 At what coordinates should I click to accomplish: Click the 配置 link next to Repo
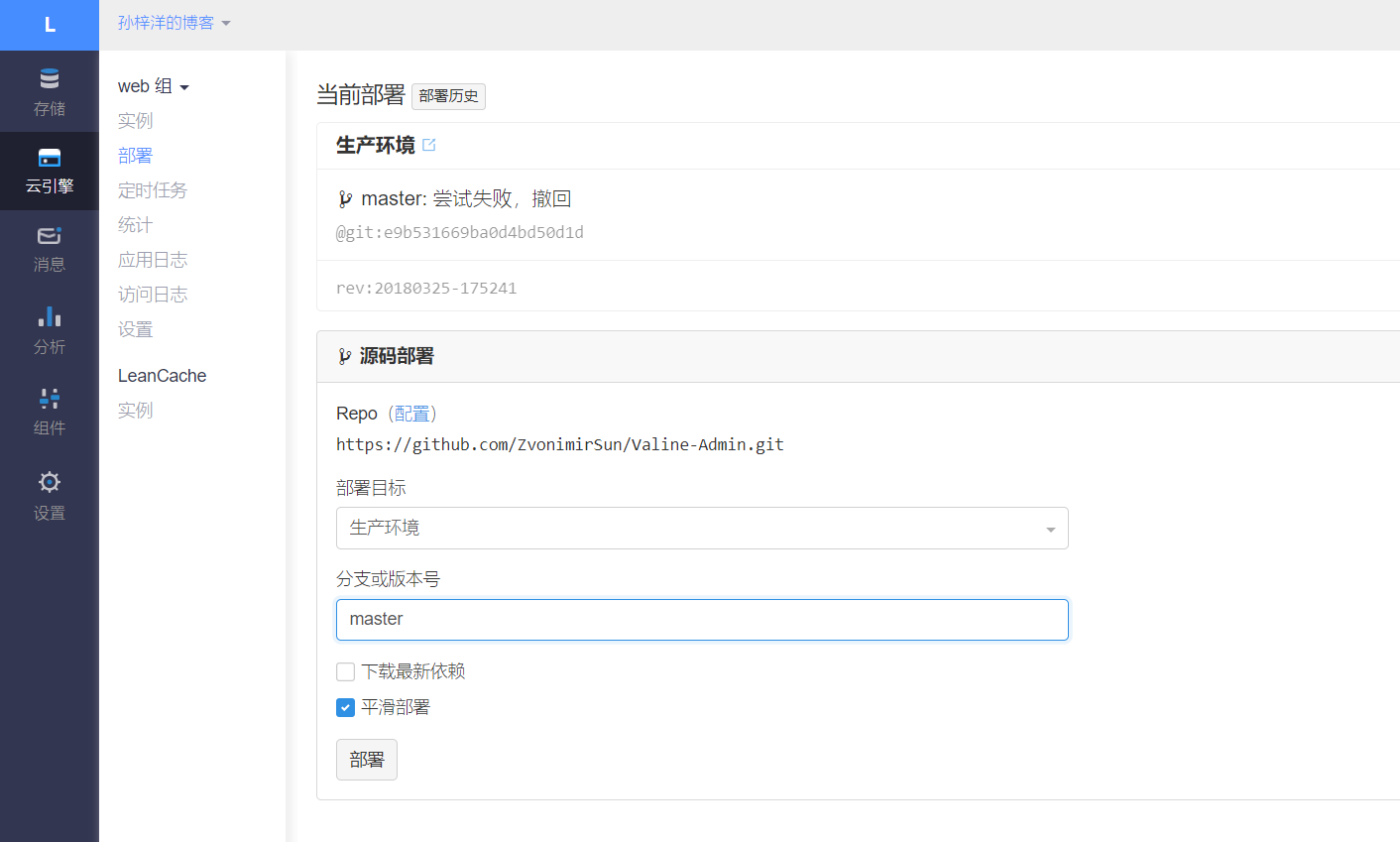click(411, 414)
